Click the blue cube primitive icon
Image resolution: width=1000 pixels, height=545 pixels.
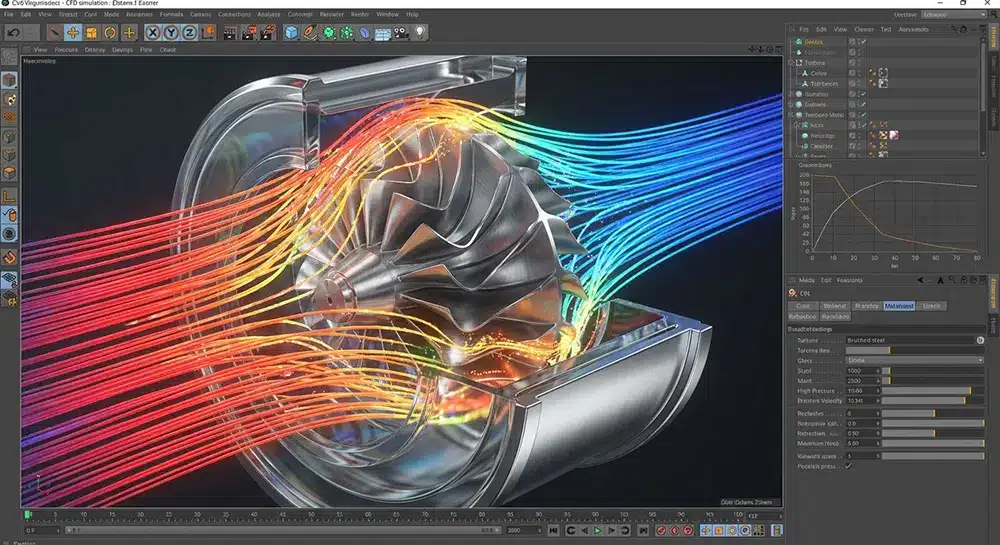click(x=291, y=33)
